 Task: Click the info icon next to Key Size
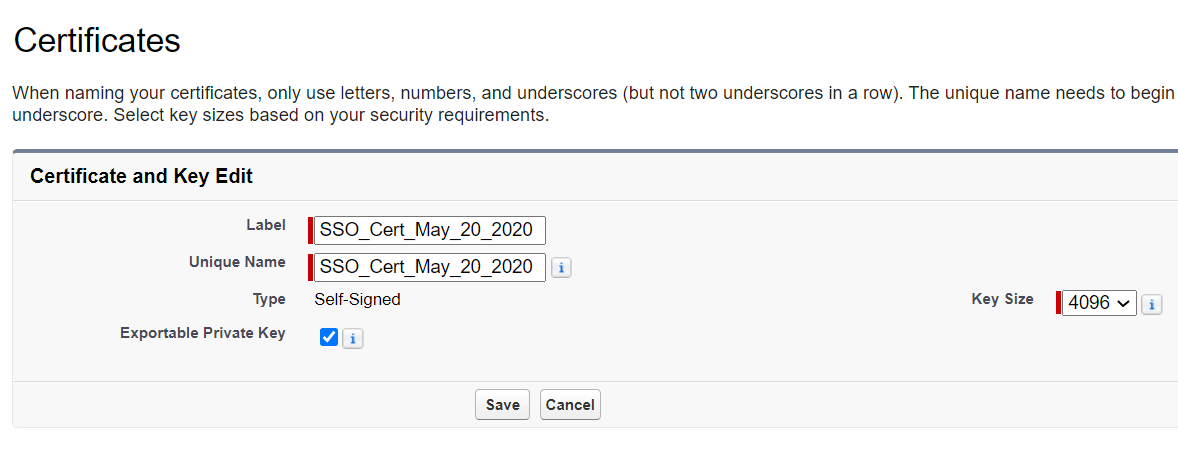pos(1152,304)
